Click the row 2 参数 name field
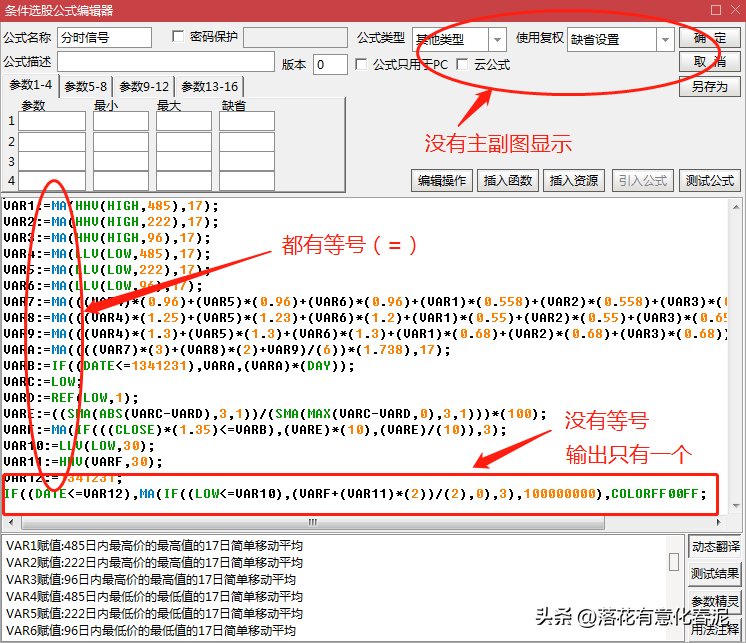The image size is (746, 643). click(x=52, y=142)
